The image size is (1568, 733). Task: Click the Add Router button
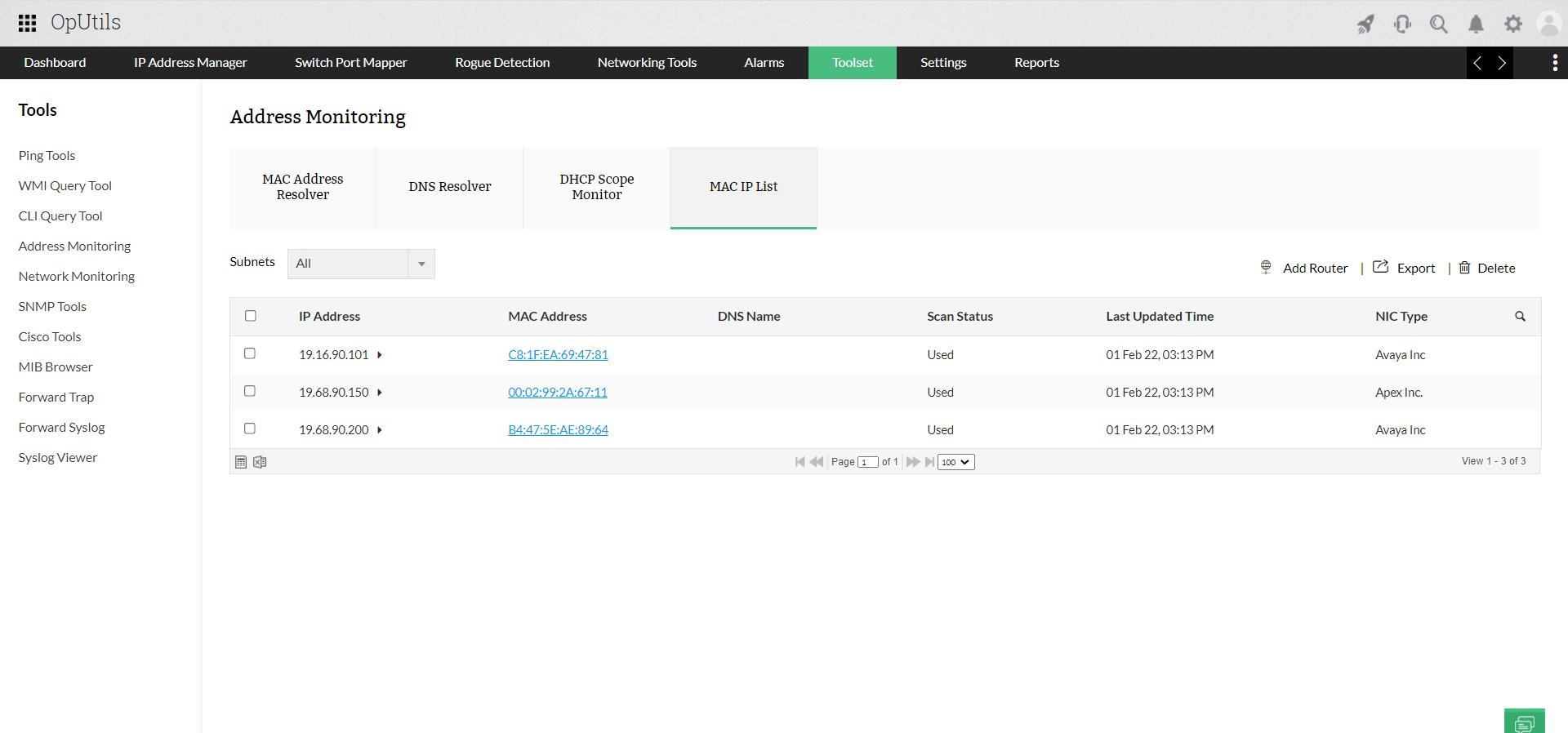(x=1304, y=268)
